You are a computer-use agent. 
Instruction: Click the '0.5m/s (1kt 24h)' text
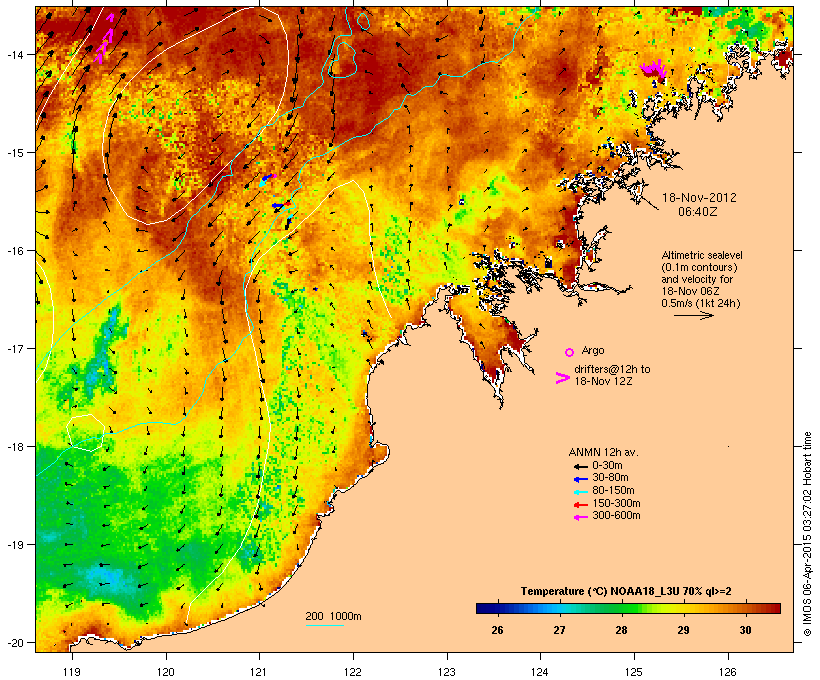click(x=701, y=303)
